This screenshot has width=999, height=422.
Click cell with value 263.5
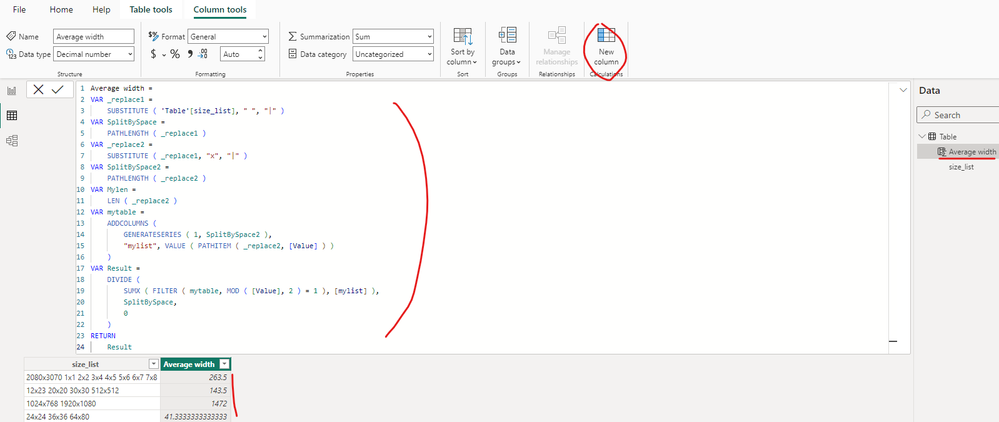tap(196, 377)
